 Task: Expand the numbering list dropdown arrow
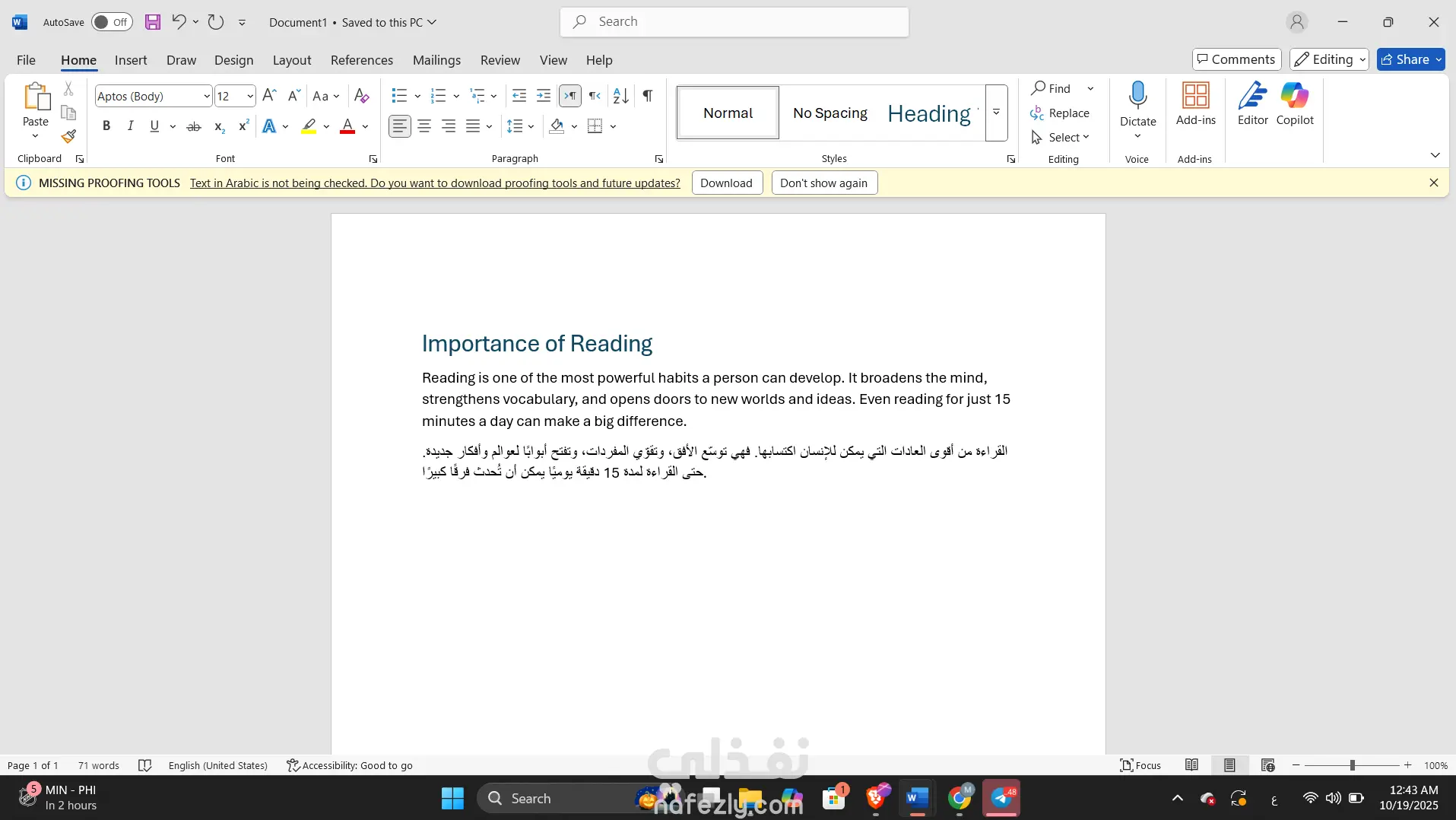(x=456, y=96)
